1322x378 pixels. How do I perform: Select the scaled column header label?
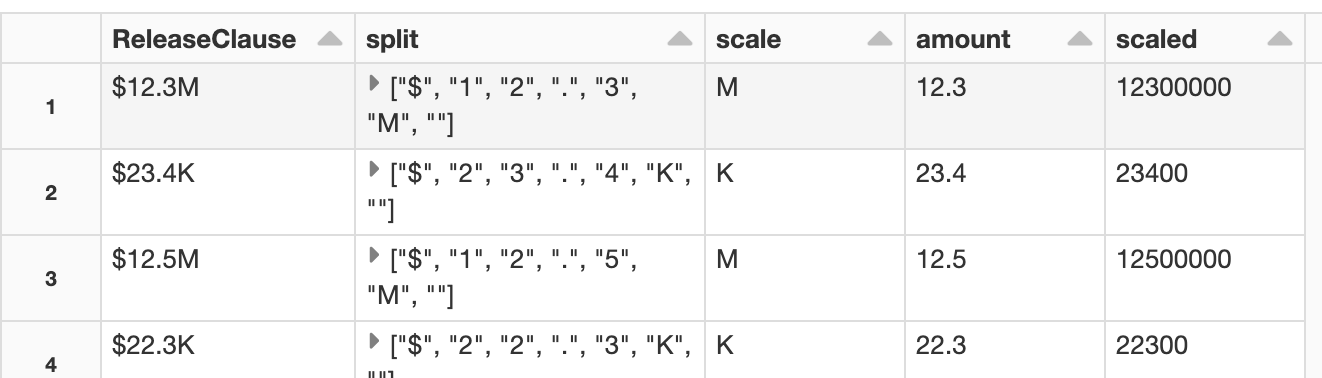[x=1156, y=40]
